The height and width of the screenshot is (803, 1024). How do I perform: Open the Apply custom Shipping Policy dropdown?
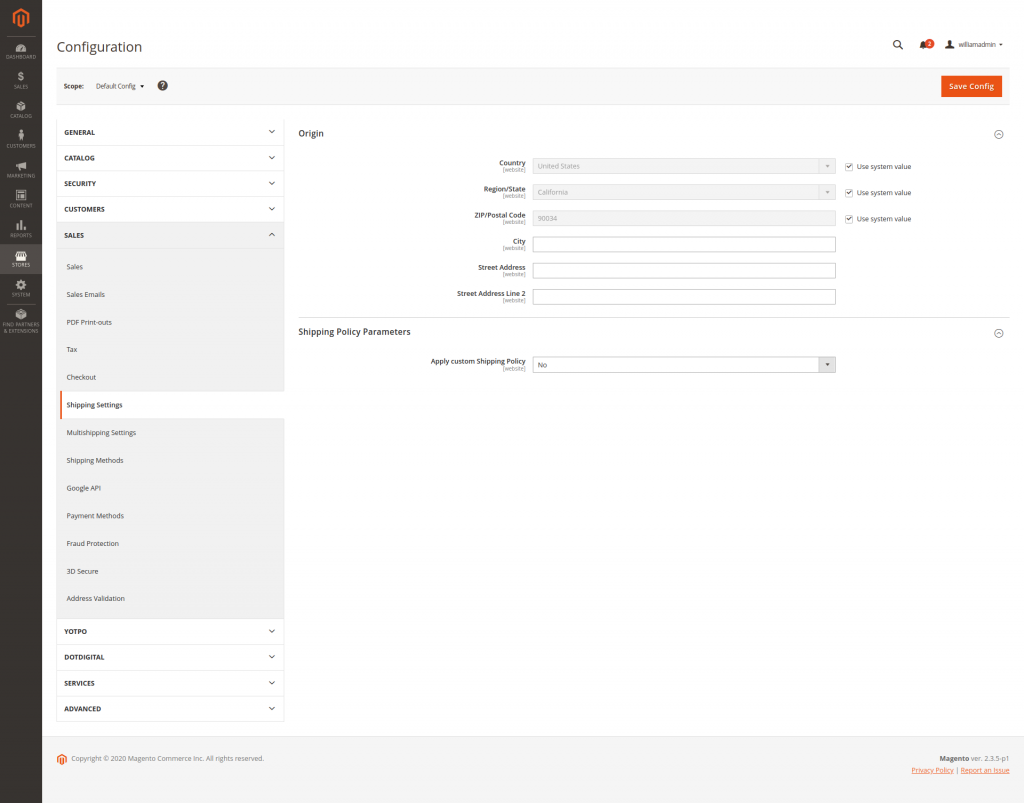pos(683,365)
